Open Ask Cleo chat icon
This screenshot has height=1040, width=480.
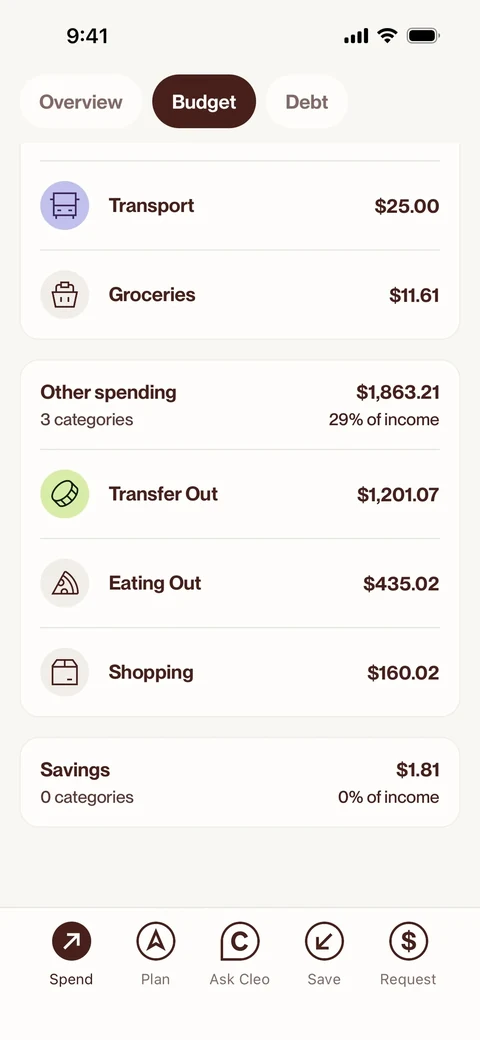[x=239, y=941]
